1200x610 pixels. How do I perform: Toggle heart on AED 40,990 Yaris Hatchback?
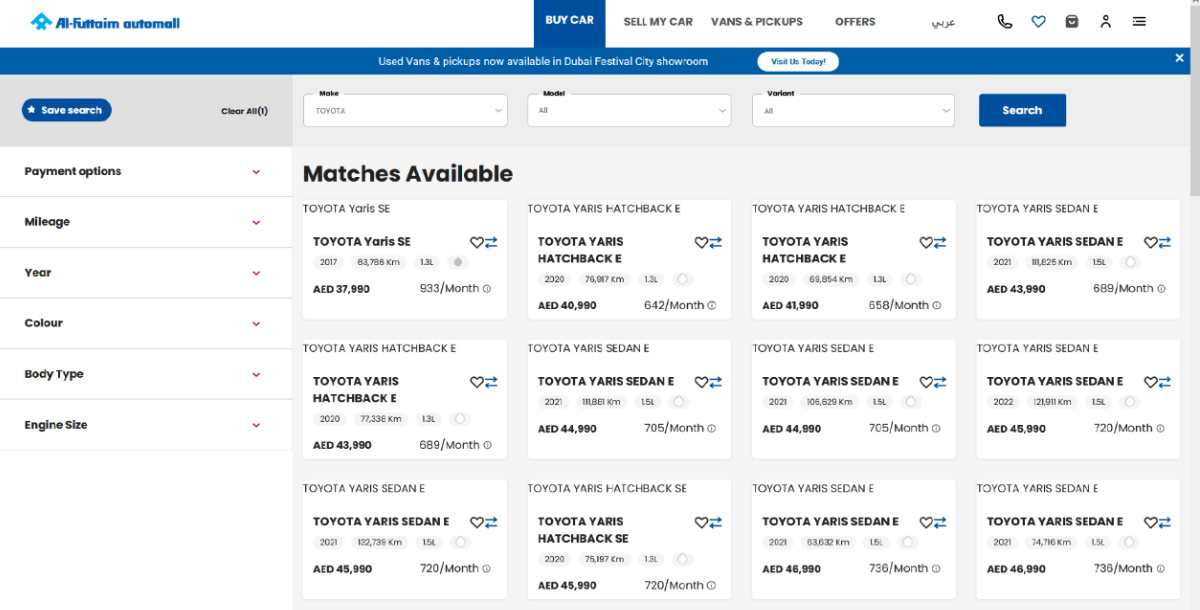point(701,242)
